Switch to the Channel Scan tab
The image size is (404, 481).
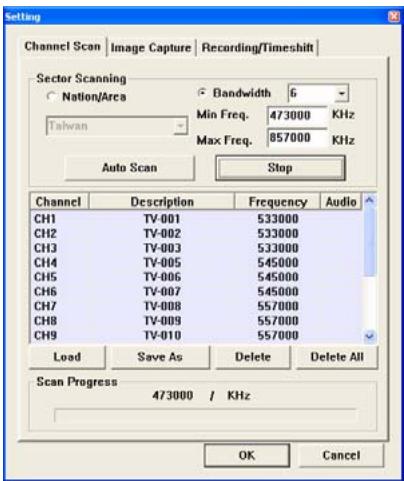(62, 46)
